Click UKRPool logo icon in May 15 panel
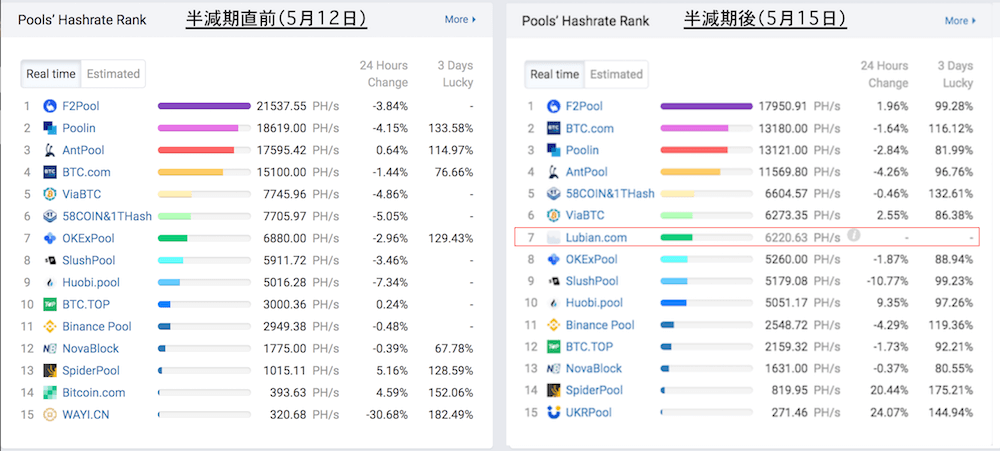 tap(554, 412)
